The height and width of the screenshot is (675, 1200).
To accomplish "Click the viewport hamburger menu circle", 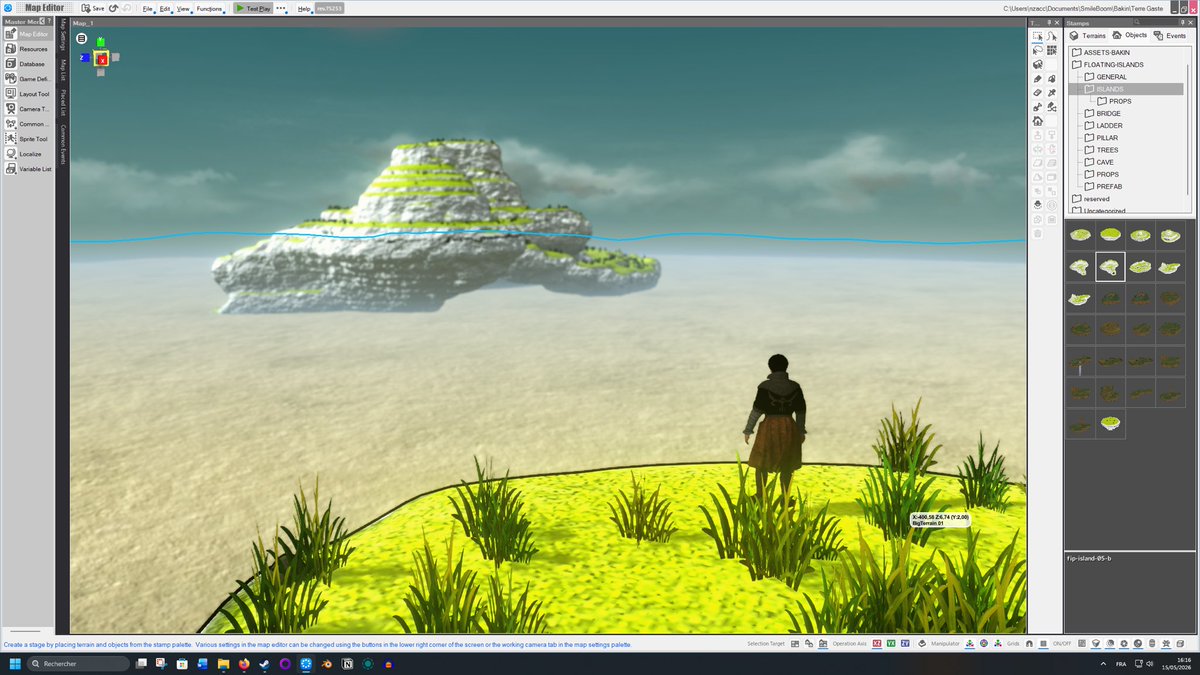I will click(82, 39).
